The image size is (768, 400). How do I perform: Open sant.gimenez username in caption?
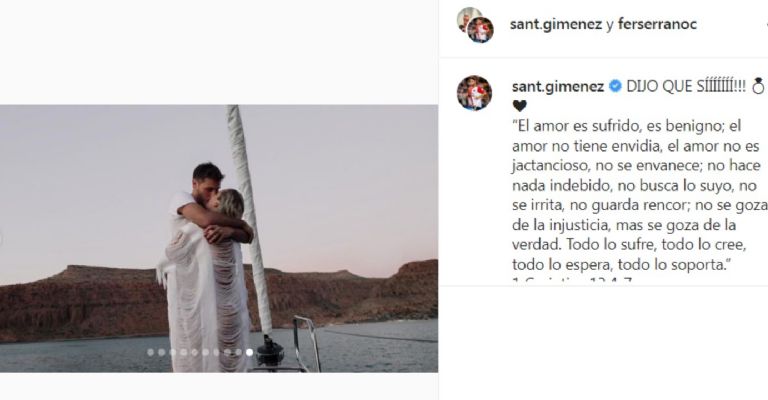tap(558, 87)
